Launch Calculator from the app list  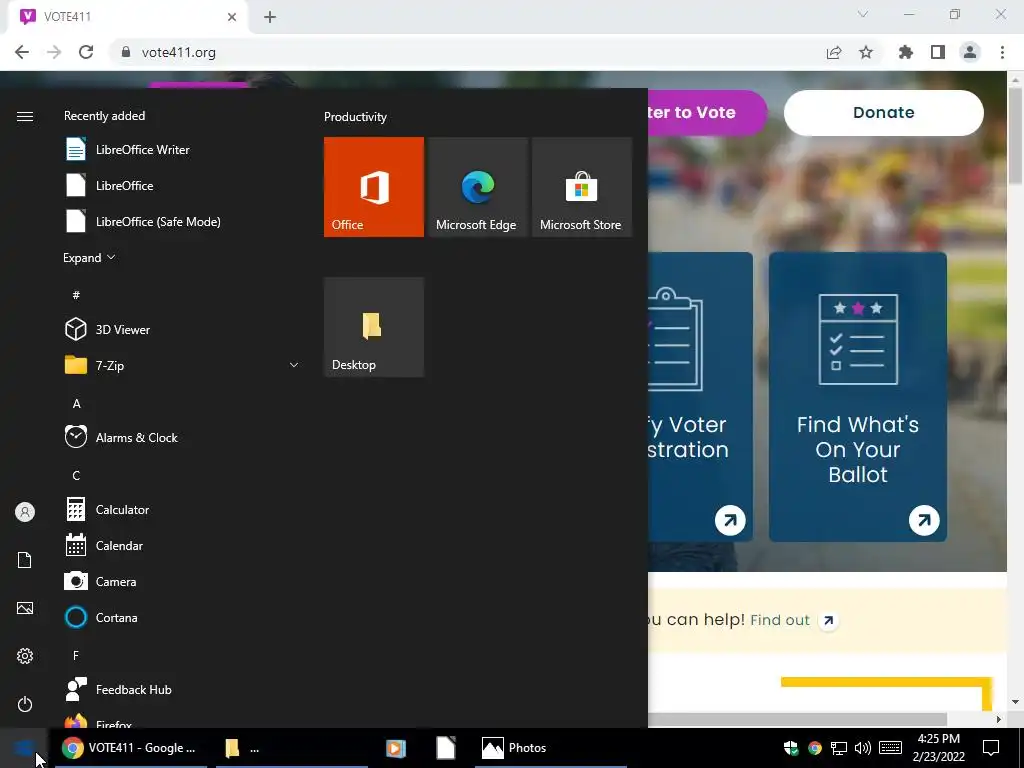[x=182, y=509]
